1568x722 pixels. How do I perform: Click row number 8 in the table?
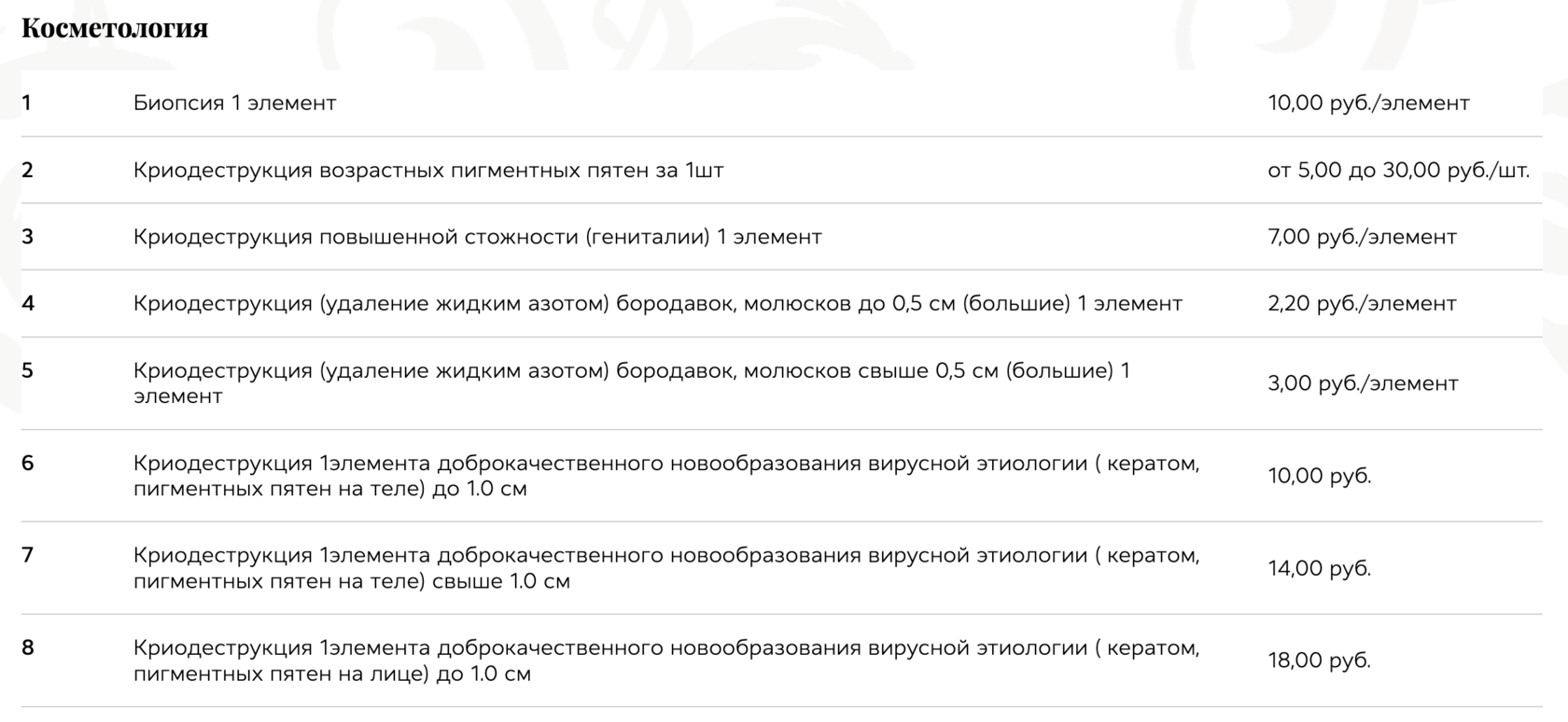click(x=28, y=647)
